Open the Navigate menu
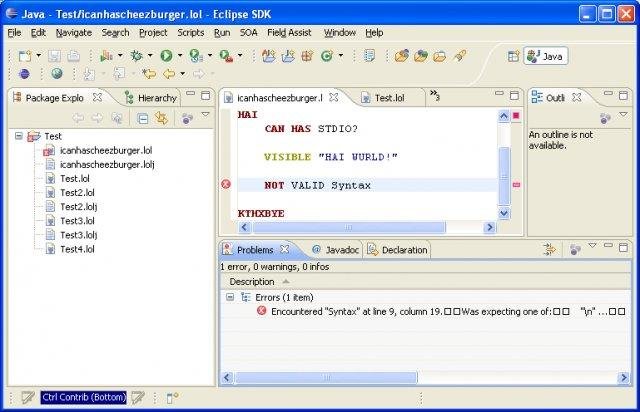This screenshot has height=412, width=640. coord(74,33)
